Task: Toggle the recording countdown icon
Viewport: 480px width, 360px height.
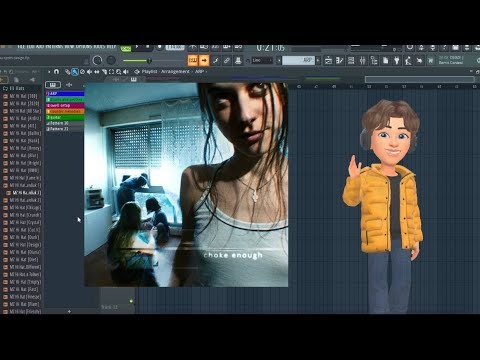Action: pyautogui.click(x=215, y=48)
